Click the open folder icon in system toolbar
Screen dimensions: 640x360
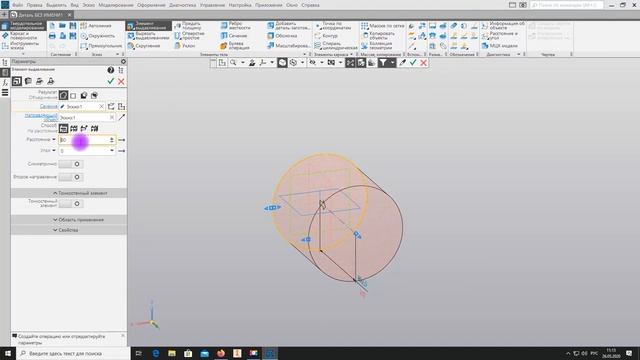(62, 26)
